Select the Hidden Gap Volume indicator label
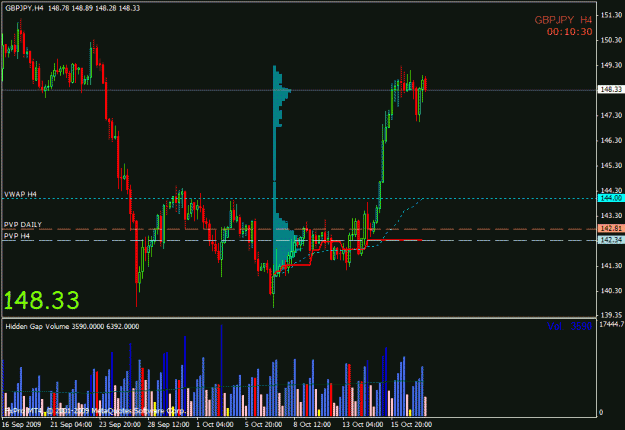This screenshot has height=430, width=625. [x=72, y=326]
